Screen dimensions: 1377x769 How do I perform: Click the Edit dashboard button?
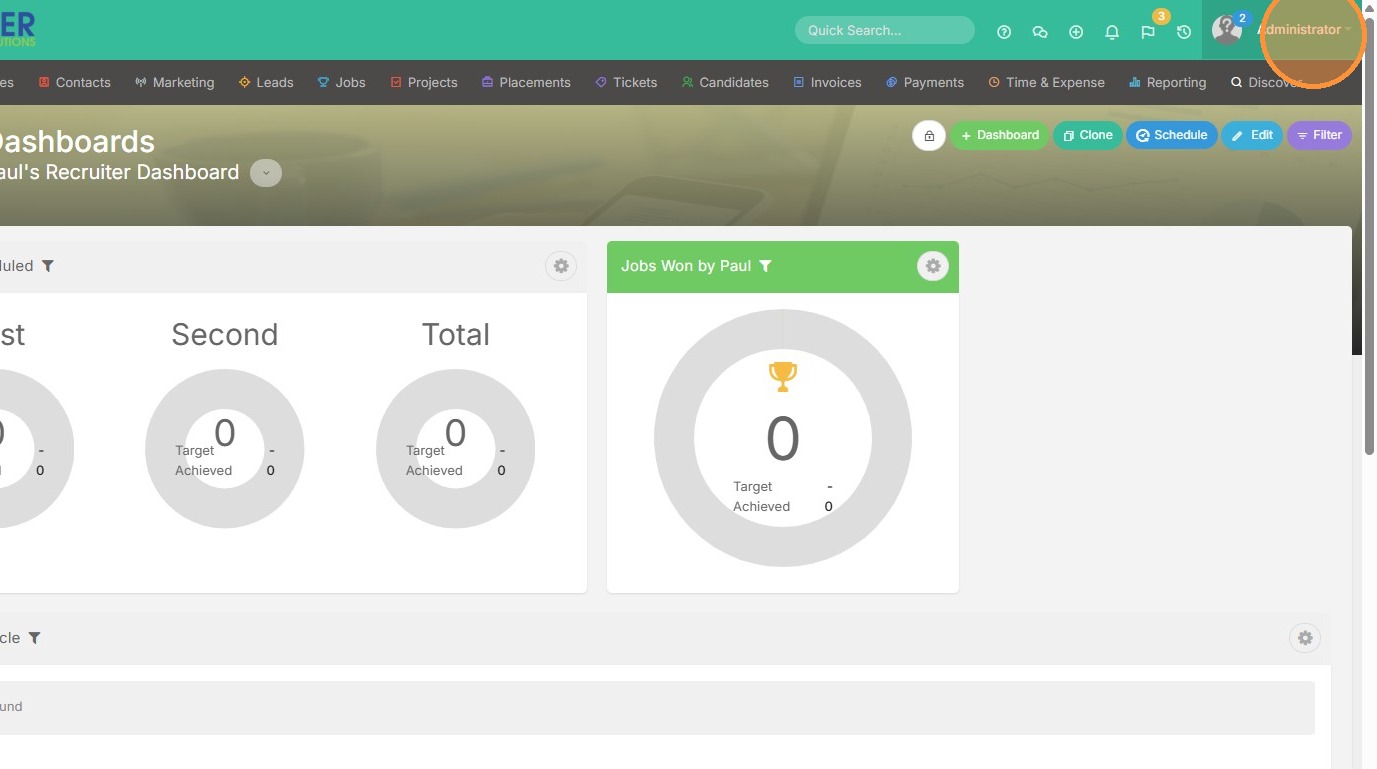[1252, 135]
